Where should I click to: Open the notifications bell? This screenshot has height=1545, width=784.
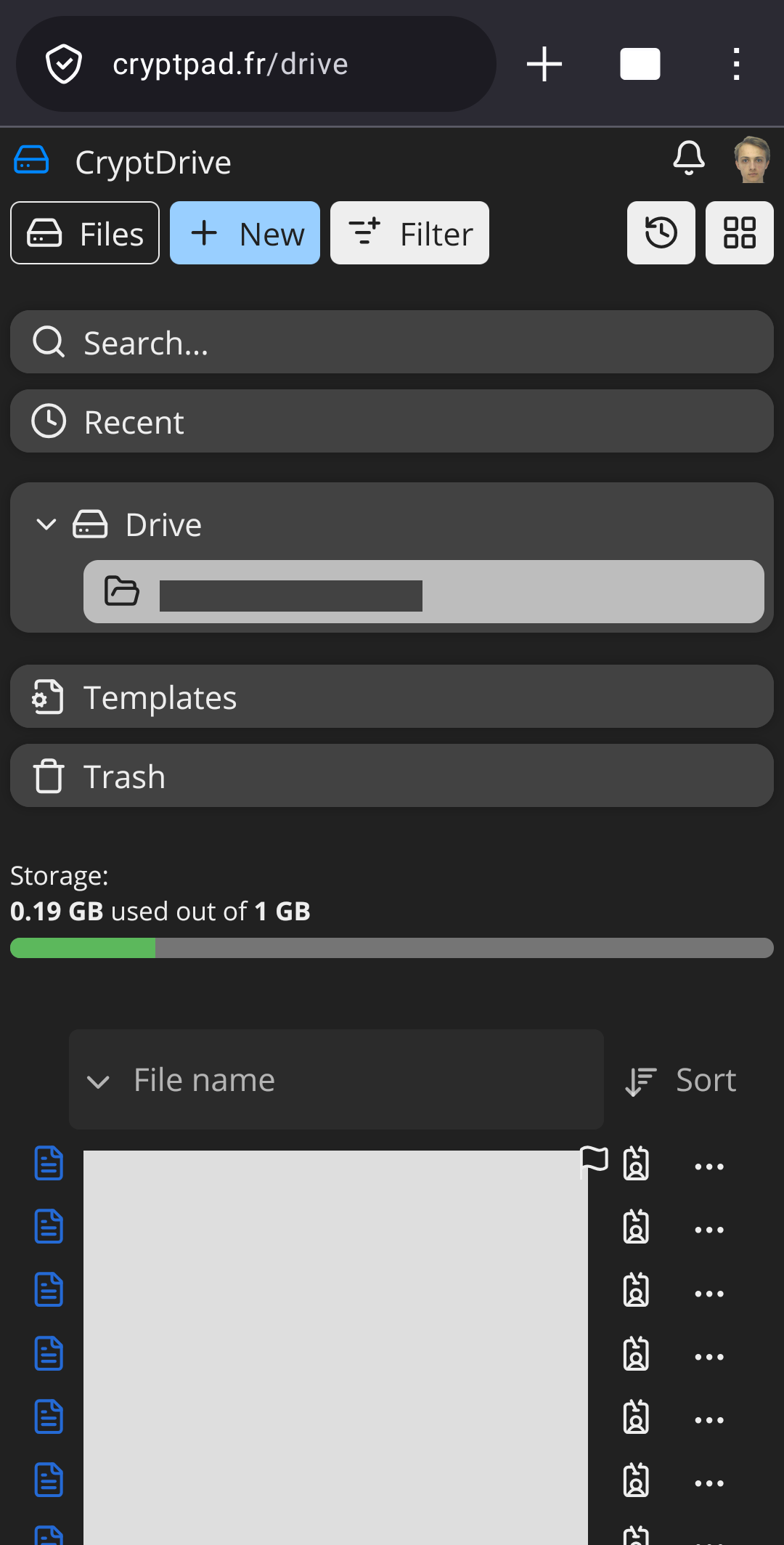click(x=688, y=158)
